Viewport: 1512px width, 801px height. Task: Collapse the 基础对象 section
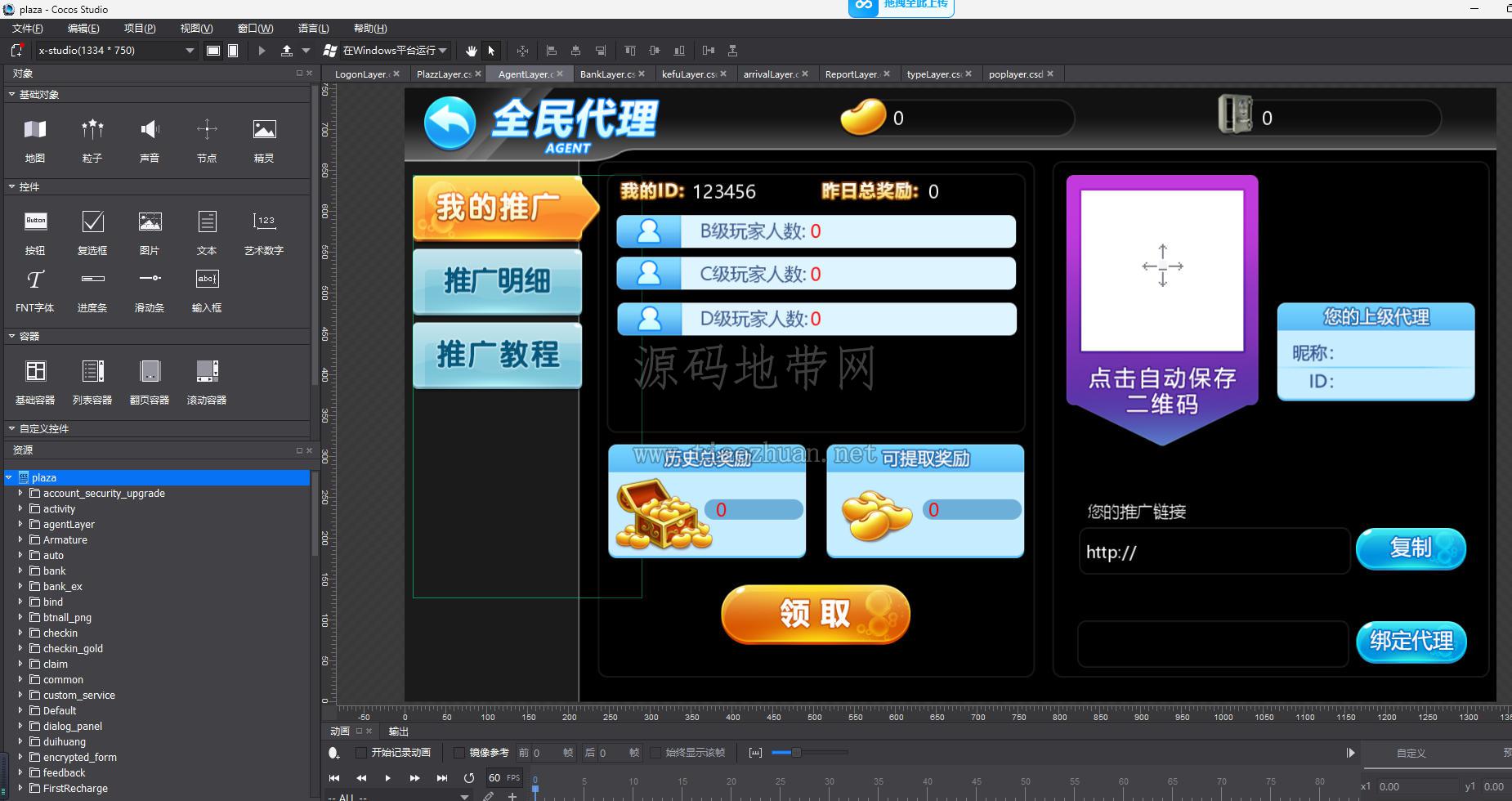[11, 95]
